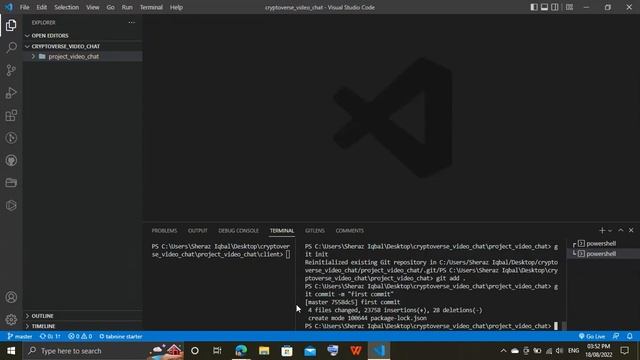Synchronize changes in the status bar
Screen dimensions: 640x360
tap(50, 336)
